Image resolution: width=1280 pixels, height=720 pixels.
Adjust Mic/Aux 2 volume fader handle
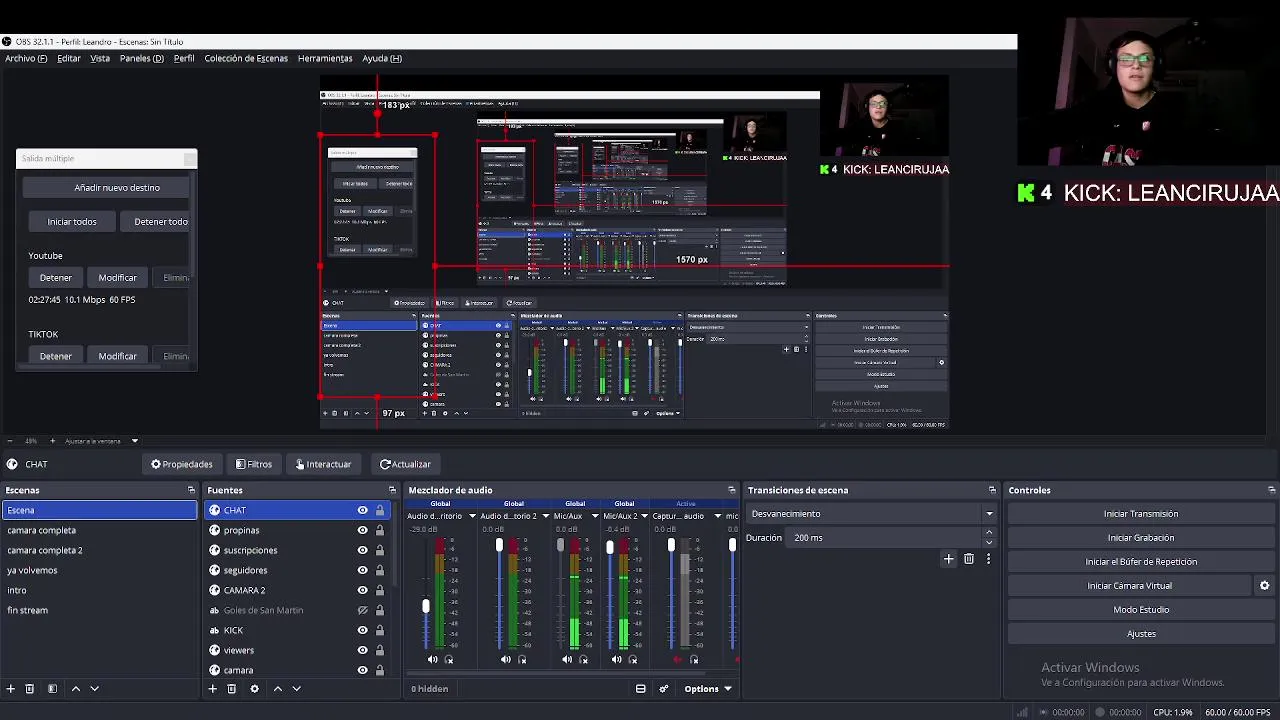click(609, 547)
